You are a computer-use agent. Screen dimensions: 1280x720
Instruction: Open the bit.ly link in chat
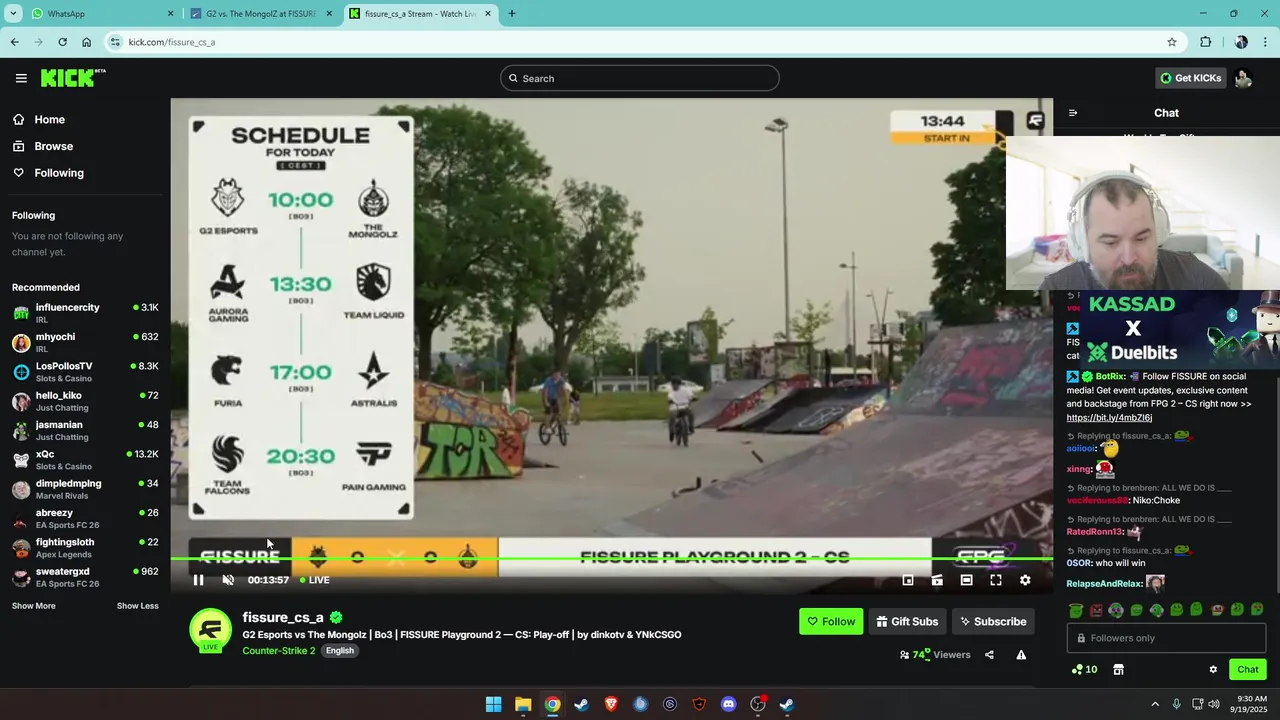[1109, 418]
